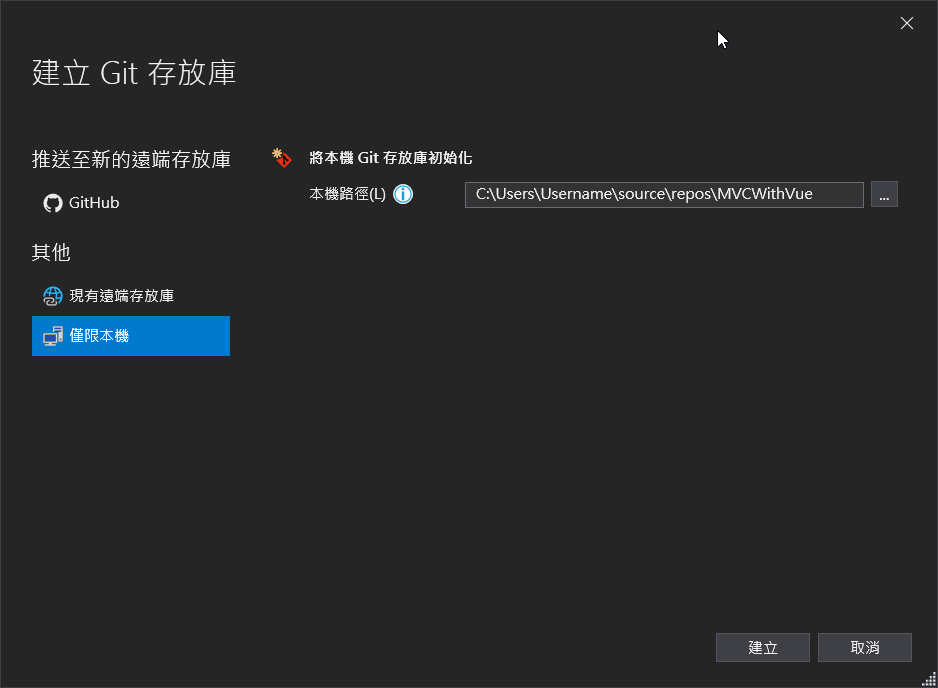
Task: Click the MVCWithVue folder name in the path
Action: pos(765,194)
